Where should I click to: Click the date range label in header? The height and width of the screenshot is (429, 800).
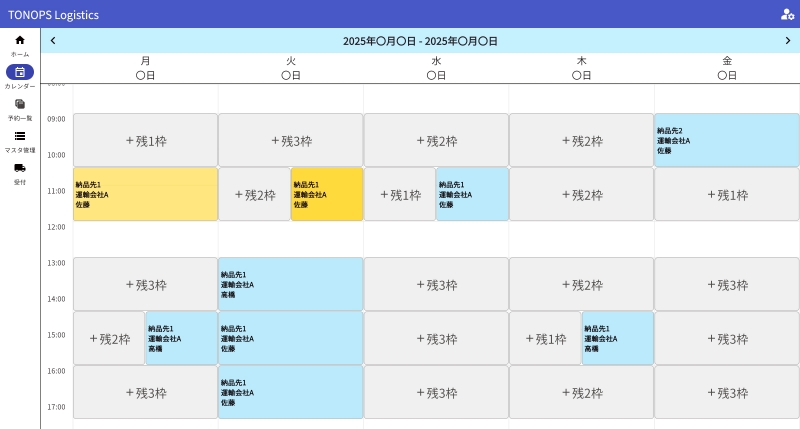point(420,41)
